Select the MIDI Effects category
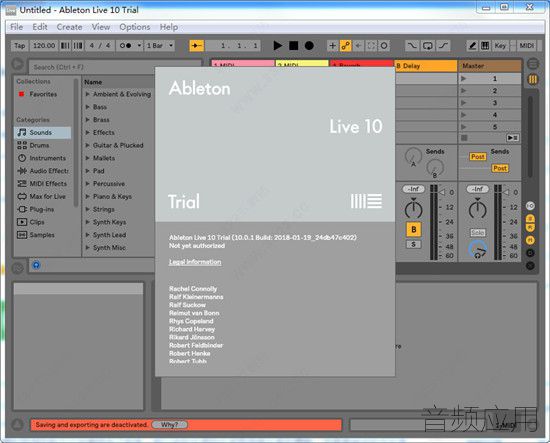The height and width of the screenshot is (443, 550). [x=42, y=183]
